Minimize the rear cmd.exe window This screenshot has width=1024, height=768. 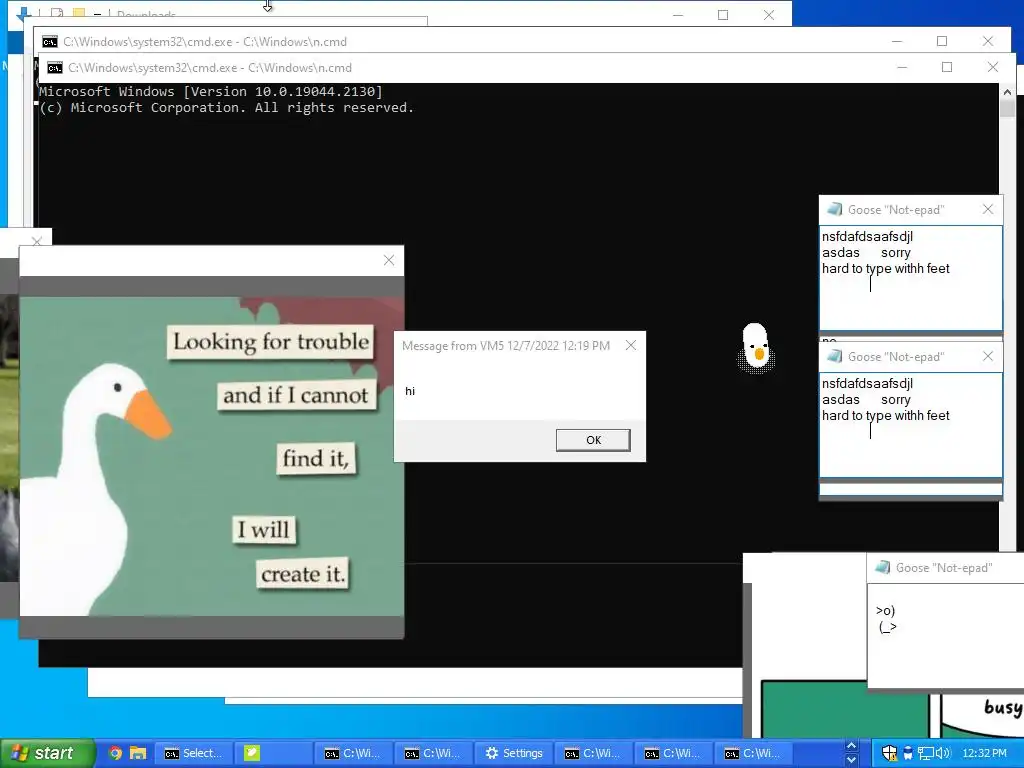(897, 41)
